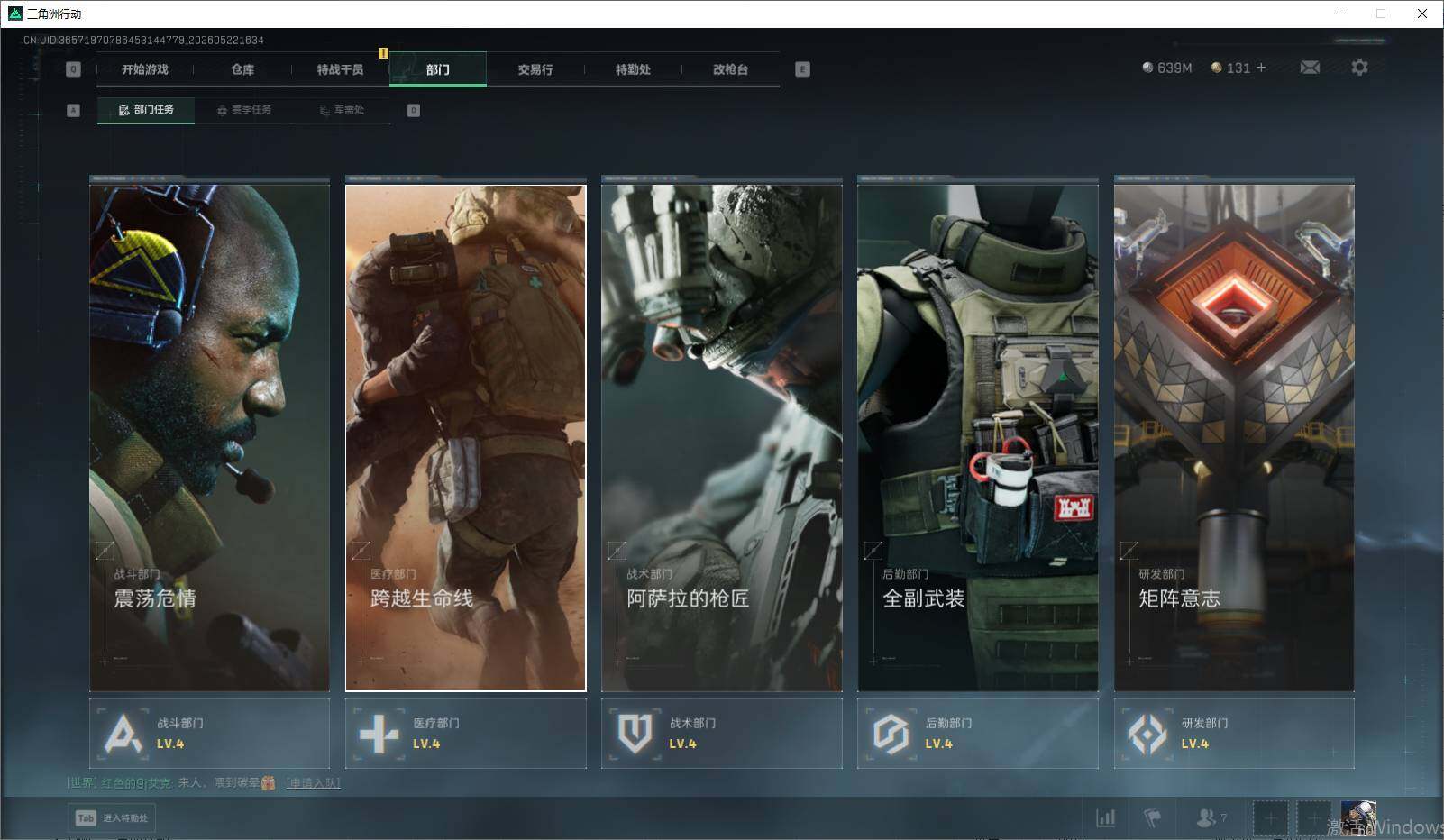Image resolution: width=1444 pixels, height=840 pixels.
Task: Click the CN UID text at top left
Action: tap(143, 41)
